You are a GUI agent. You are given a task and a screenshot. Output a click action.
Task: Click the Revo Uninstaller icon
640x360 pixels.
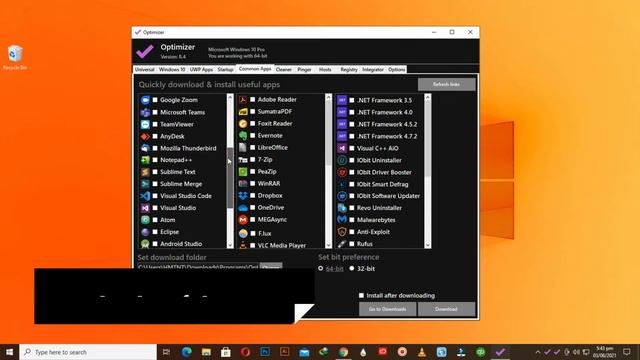pos(342,208)
